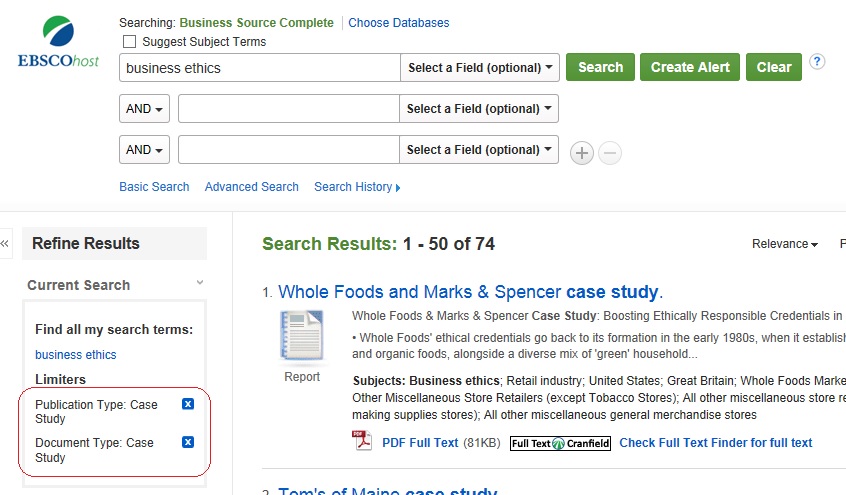Click the Create Alert button
Image resolution: width=846 pixels, height=495 pixels.
690,67
